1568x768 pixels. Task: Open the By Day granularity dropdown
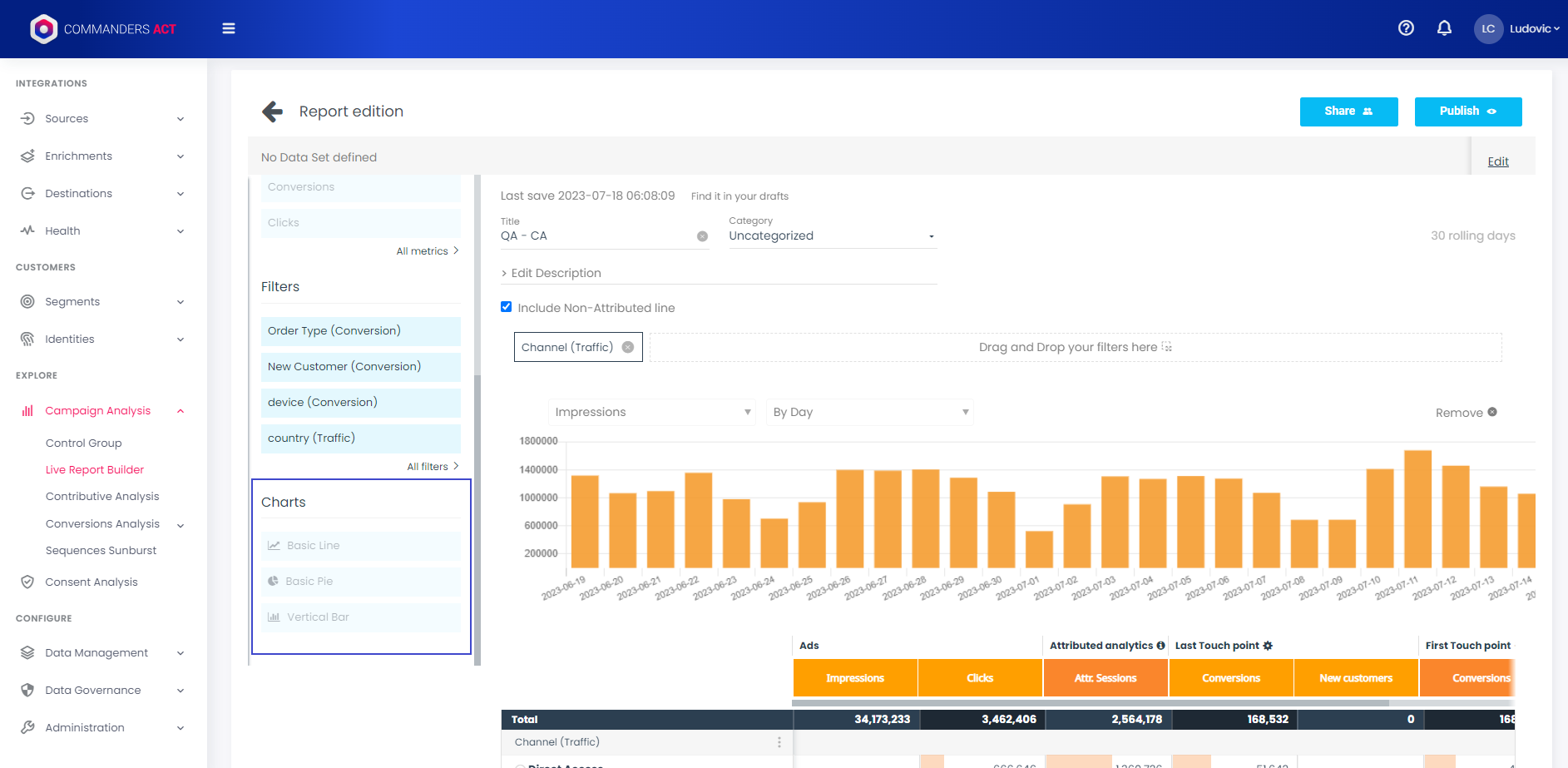click(870, 413)
